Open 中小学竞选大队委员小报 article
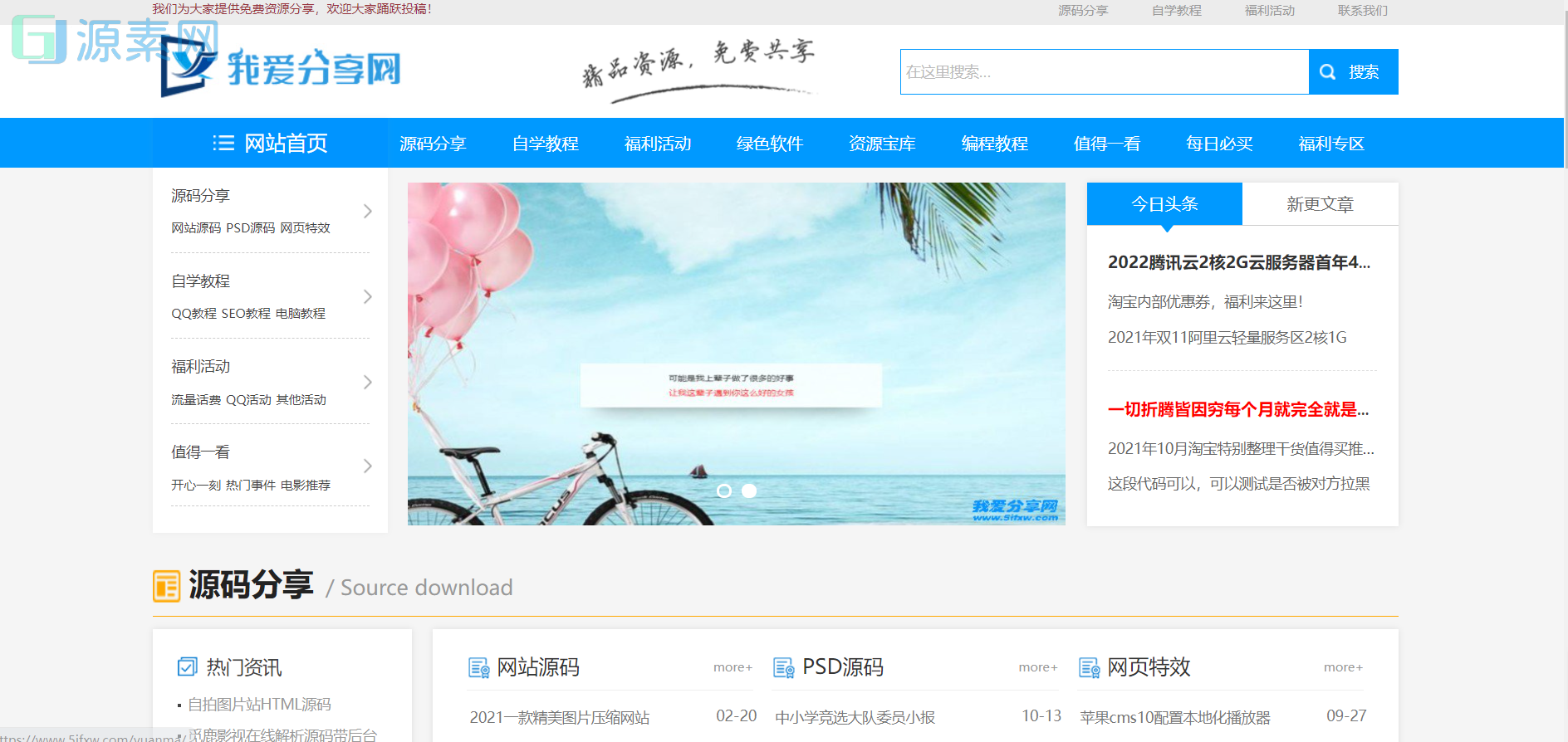This screenshot has width=1568, height=742. [x=855, y=717]
